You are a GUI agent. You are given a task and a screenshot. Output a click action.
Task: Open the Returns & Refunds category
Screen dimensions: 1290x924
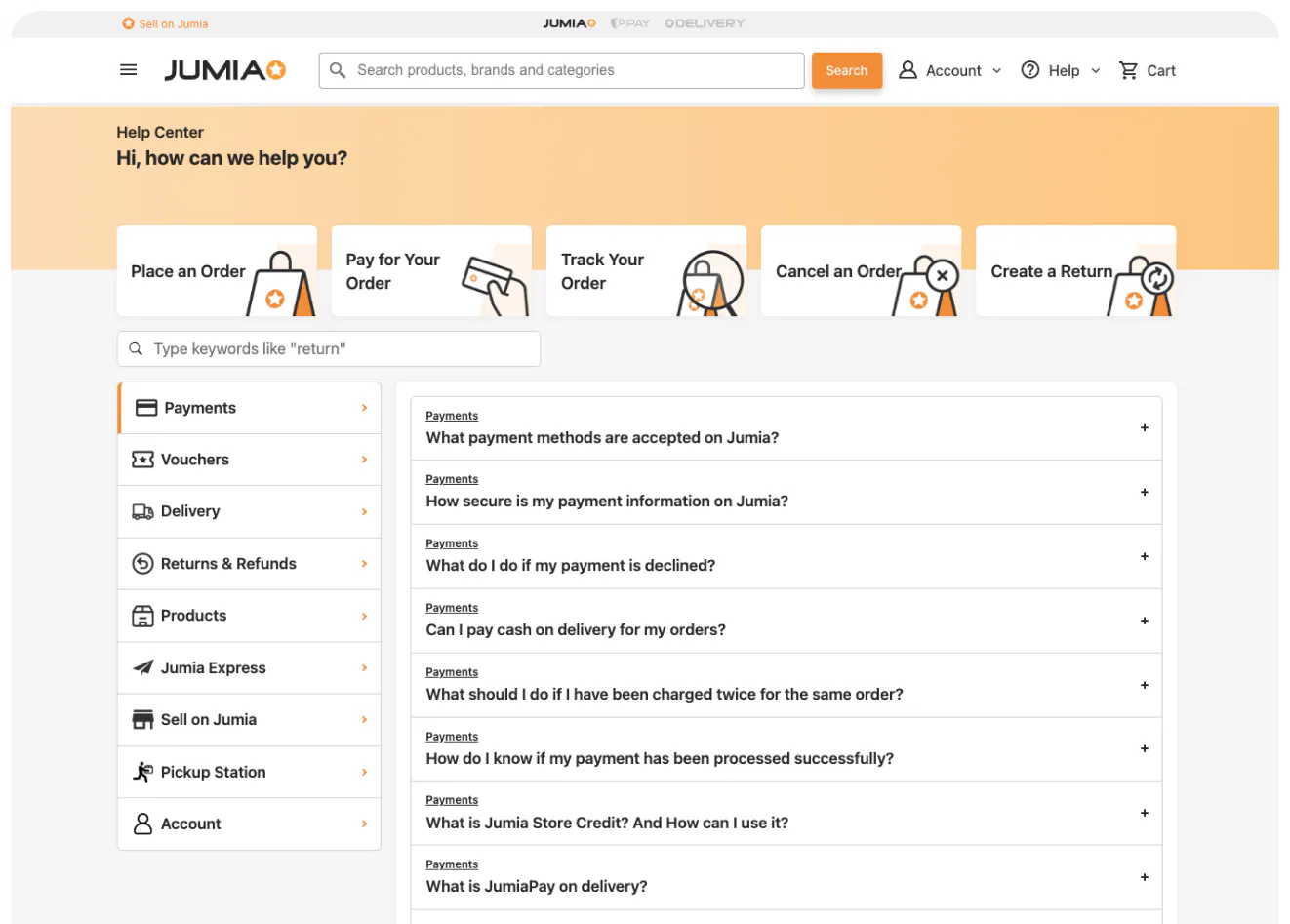249,564
